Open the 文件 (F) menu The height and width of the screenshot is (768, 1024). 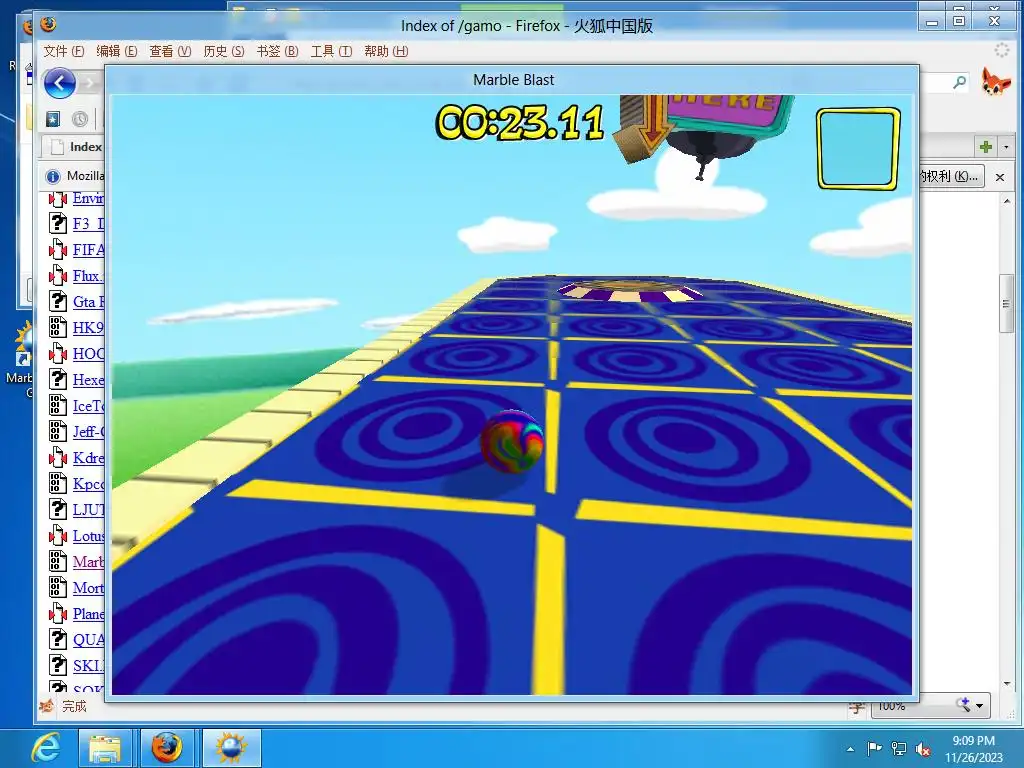point(64,51)
